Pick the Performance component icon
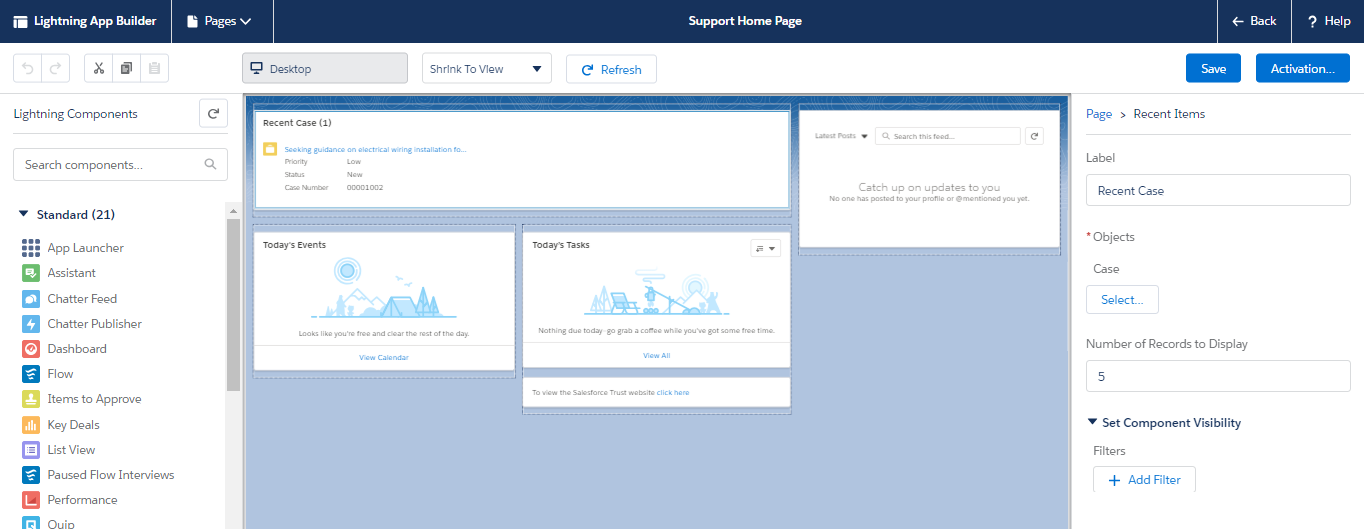This screenshot has width=1364, height=529. click(x=30, y=500)
